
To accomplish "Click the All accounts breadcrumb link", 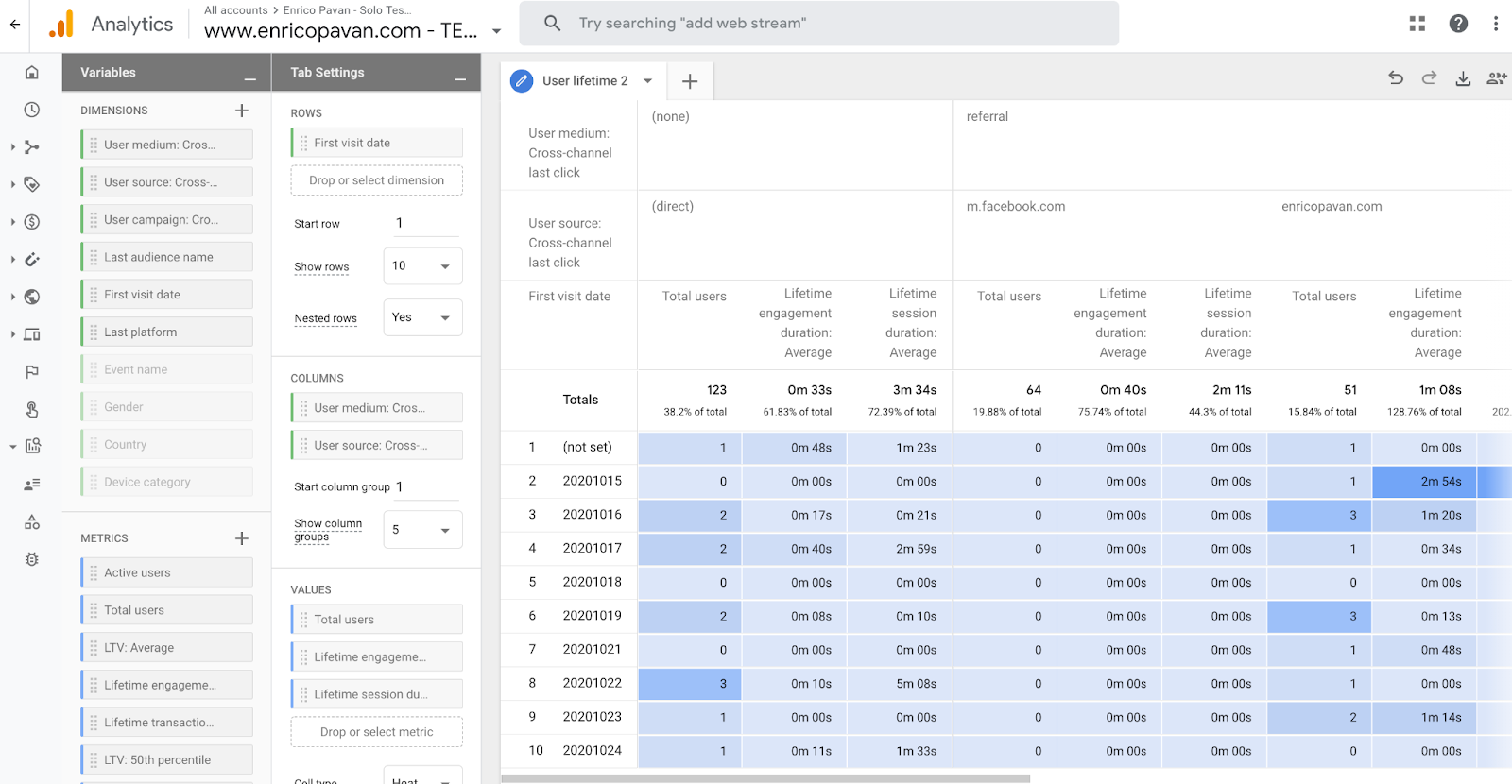I will (x=236, y=10).
